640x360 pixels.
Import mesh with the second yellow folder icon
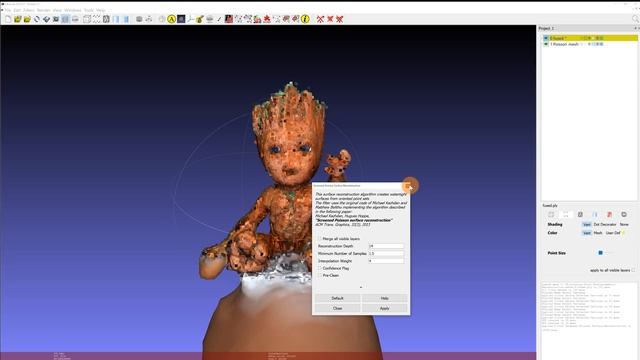pos(27,19)
